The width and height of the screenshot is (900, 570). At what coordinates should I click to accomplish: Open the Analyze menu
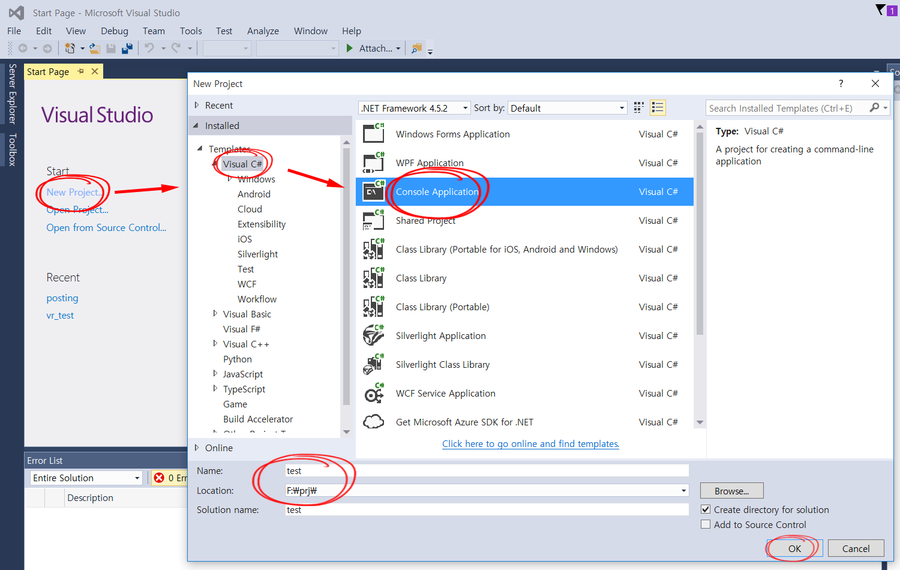(263, 31)
